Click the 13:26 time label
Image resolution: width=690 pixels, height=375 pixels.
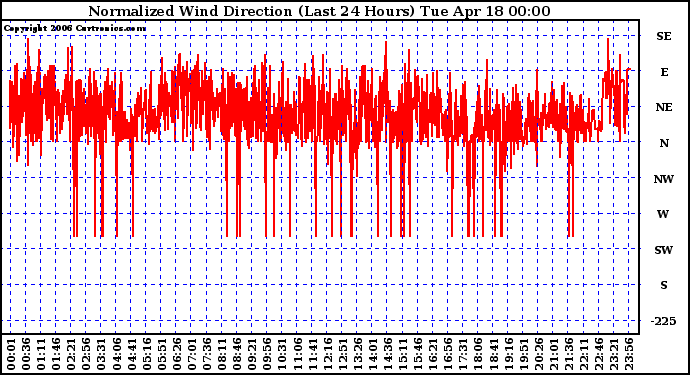(357, 354)
